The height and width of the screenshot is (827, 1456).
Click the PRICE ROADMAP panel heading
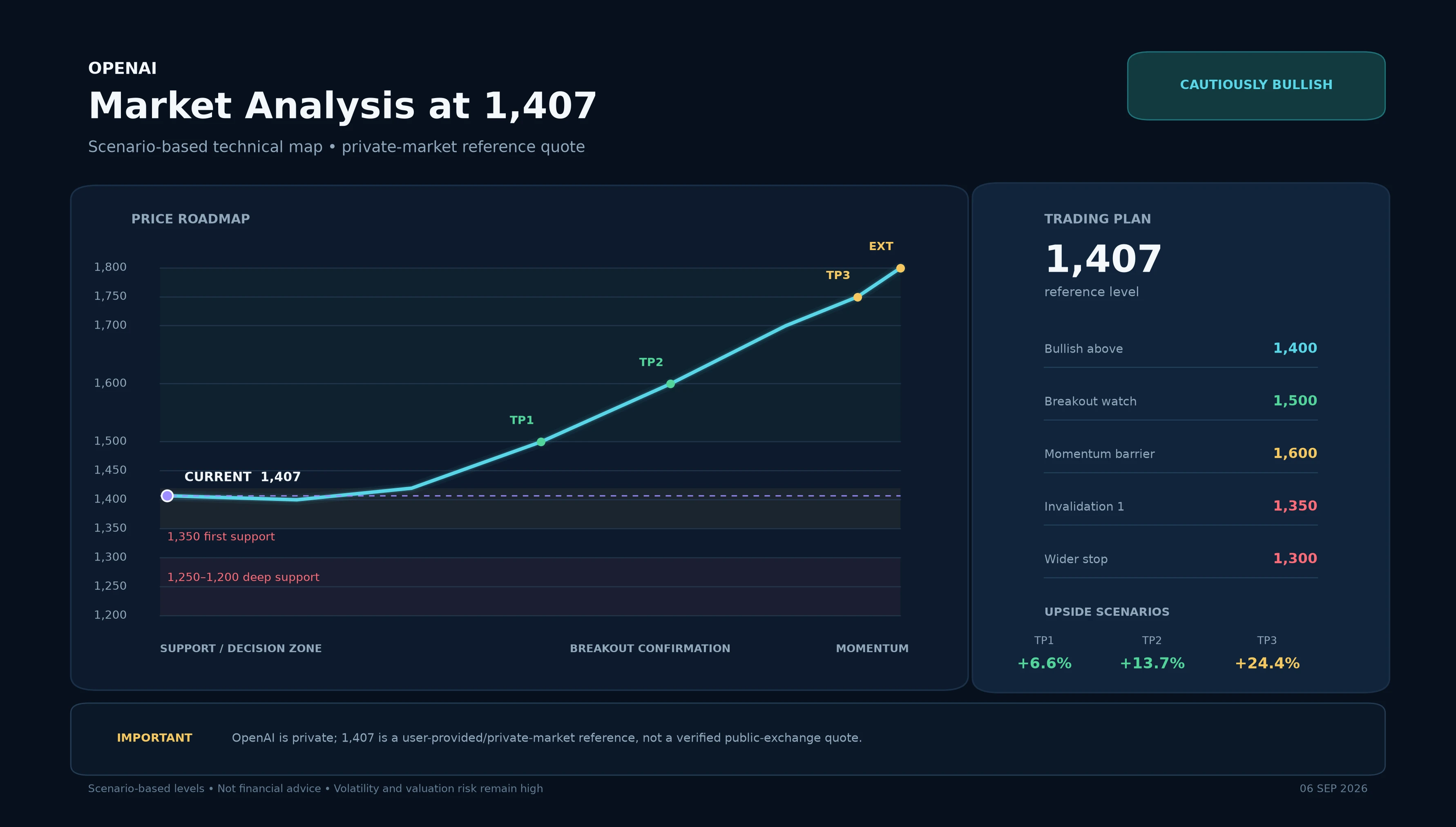pos(190,219)
